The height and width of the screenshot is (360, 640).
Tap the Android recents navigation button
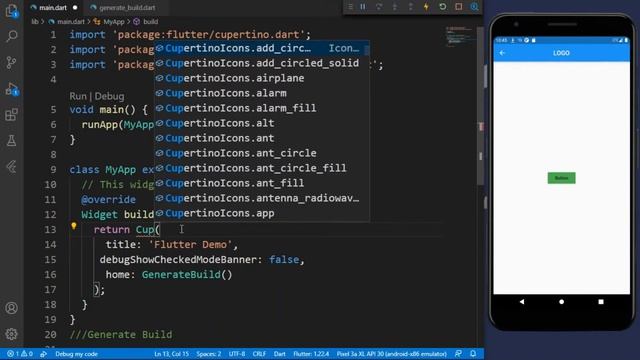601,302
